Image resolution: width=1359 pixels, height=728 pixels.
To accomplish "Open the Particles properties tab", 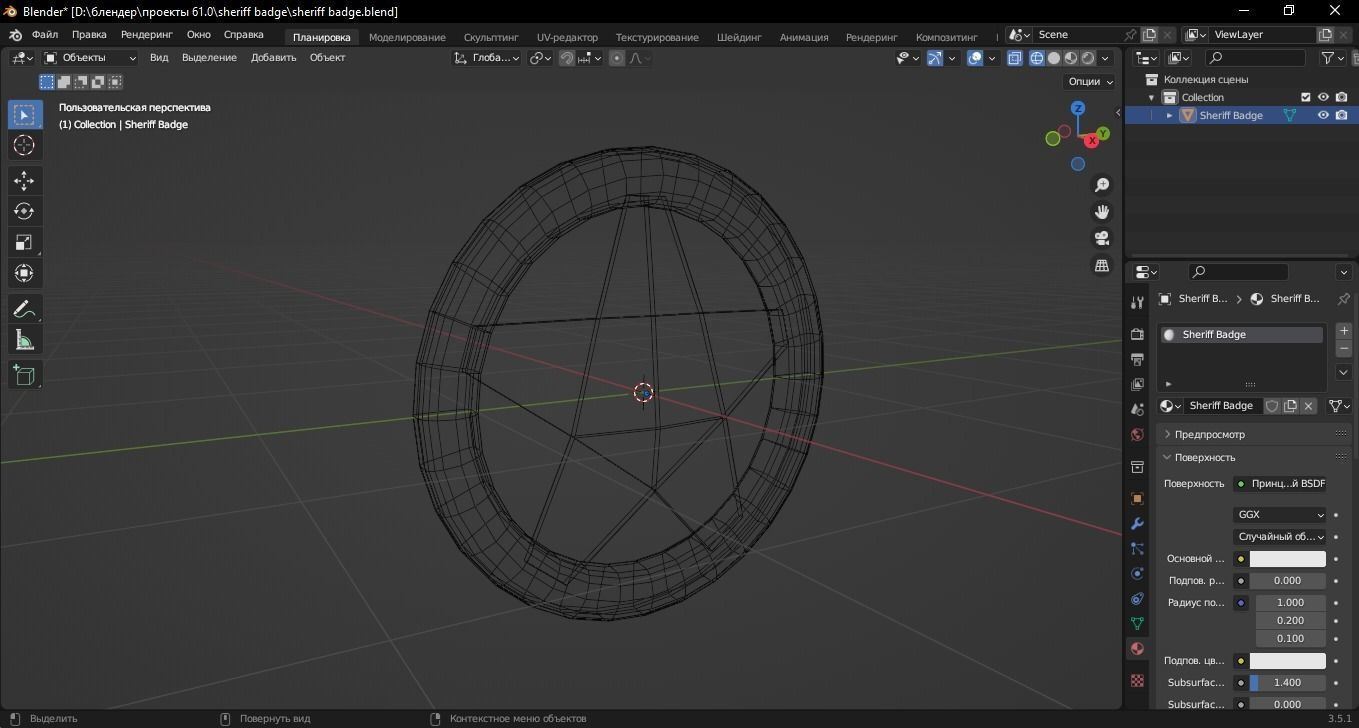I will point(1137,549).
